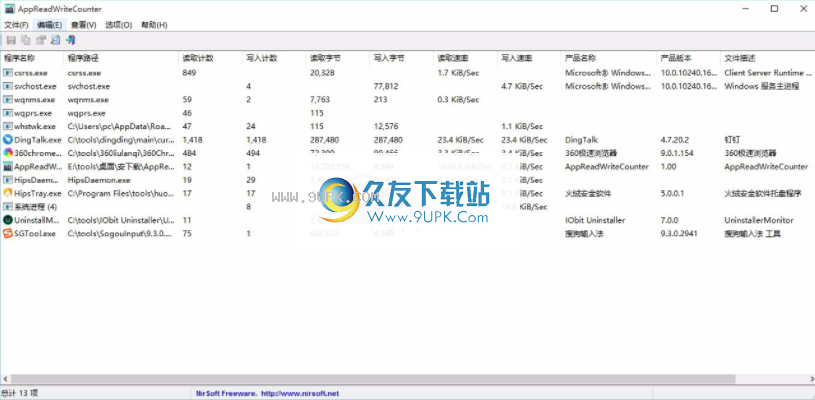Sort by 产品版本 column header
This screenshot has width=815, height=400.
pyautogui.click(x=689, y=58)
